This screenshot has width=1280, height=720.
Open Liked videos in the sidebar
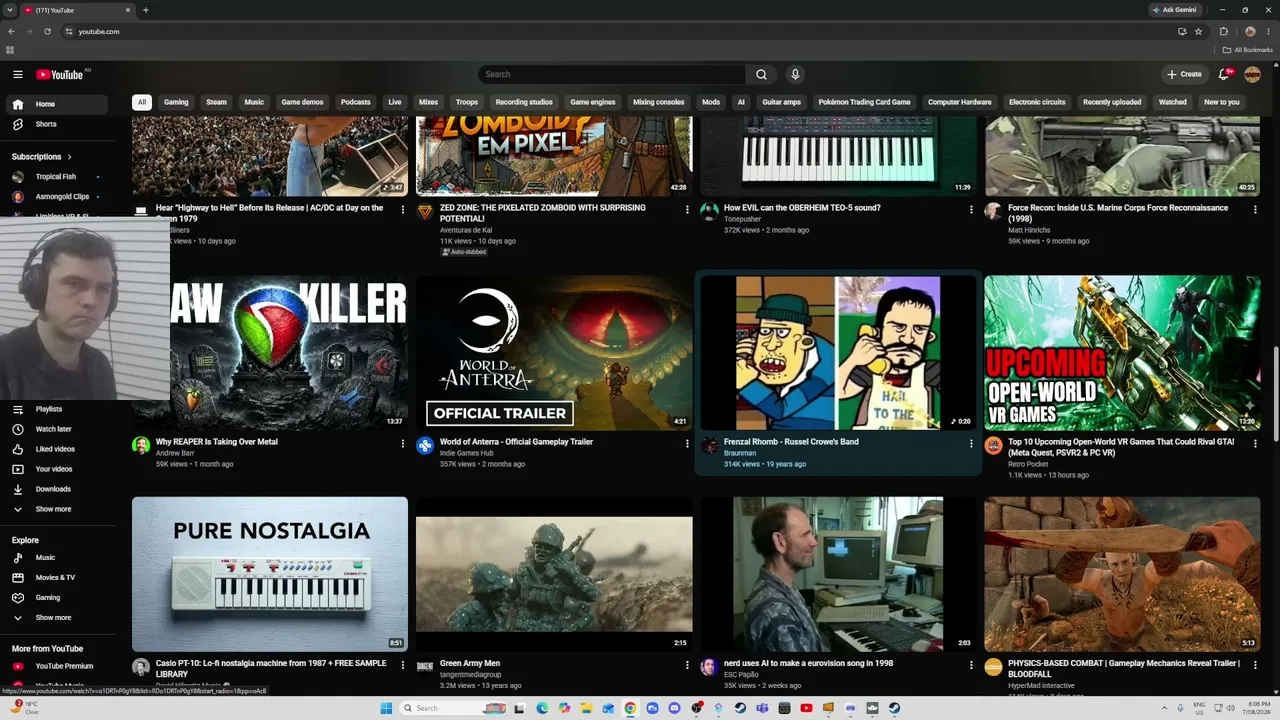pos(58,449)
